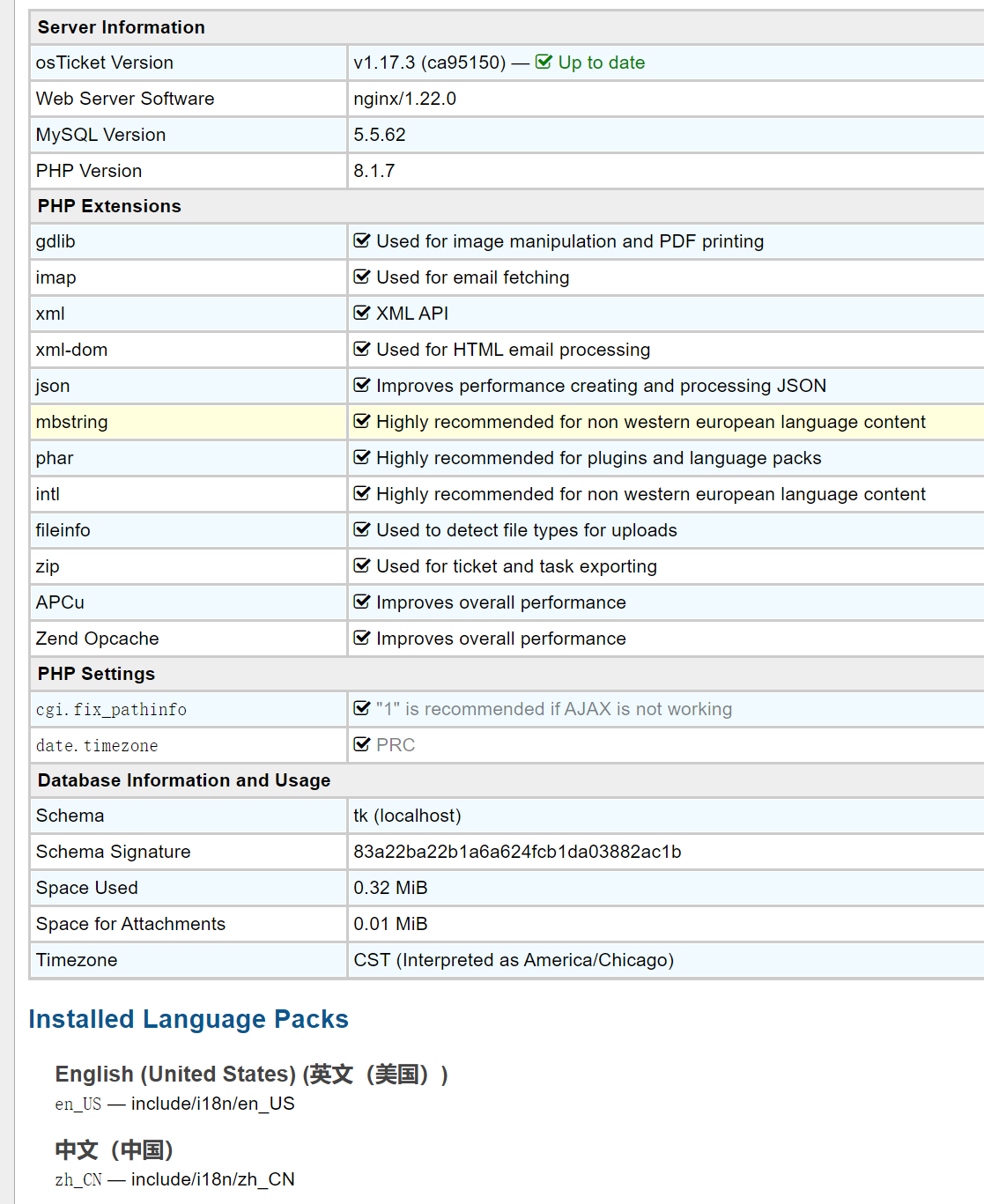Viewport: 984px width, 1204px height.
Task: Click check icon in Zend Opcache row
Action: [x=361, y=638]
